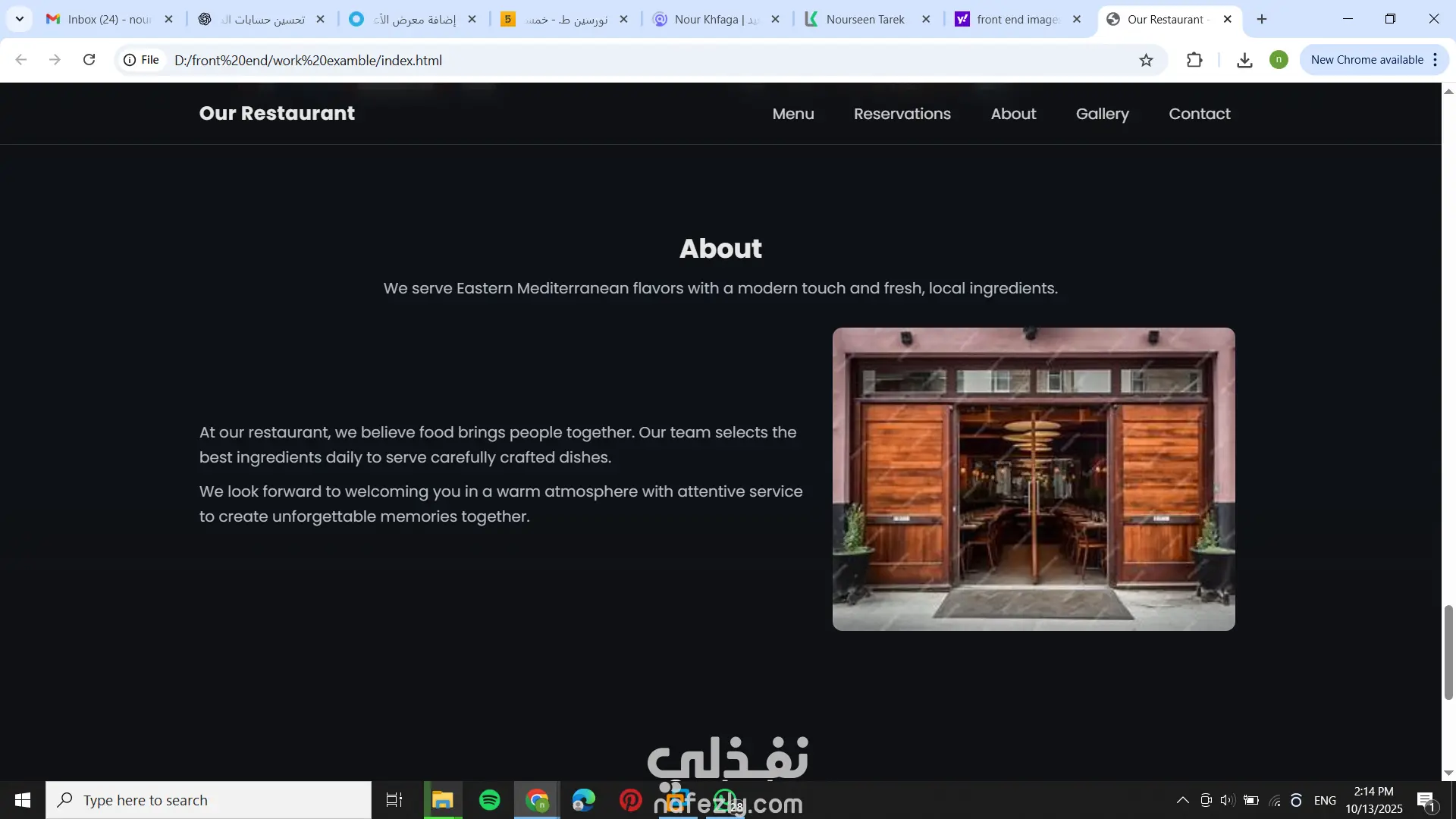Switch to the Nourseen Tarek tab
The image size is (1456, 819).
[864, 19]
